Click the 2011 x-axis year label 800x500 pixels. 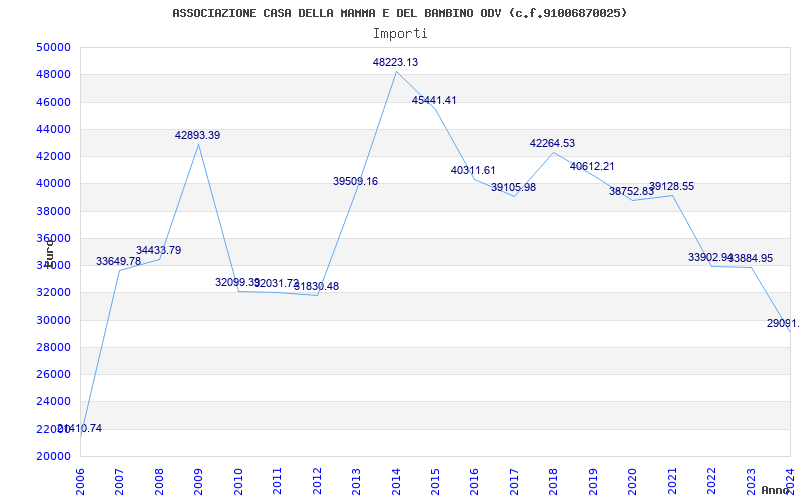278,482
